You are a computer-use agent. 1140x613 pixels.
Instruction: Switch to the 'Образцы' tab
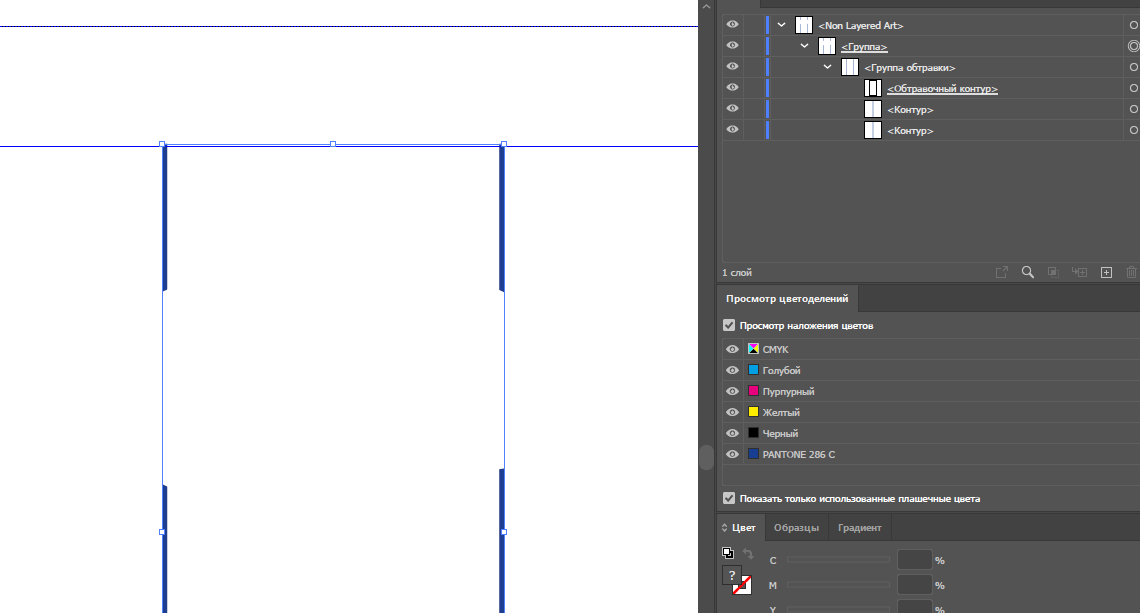[x=796, y=528]
